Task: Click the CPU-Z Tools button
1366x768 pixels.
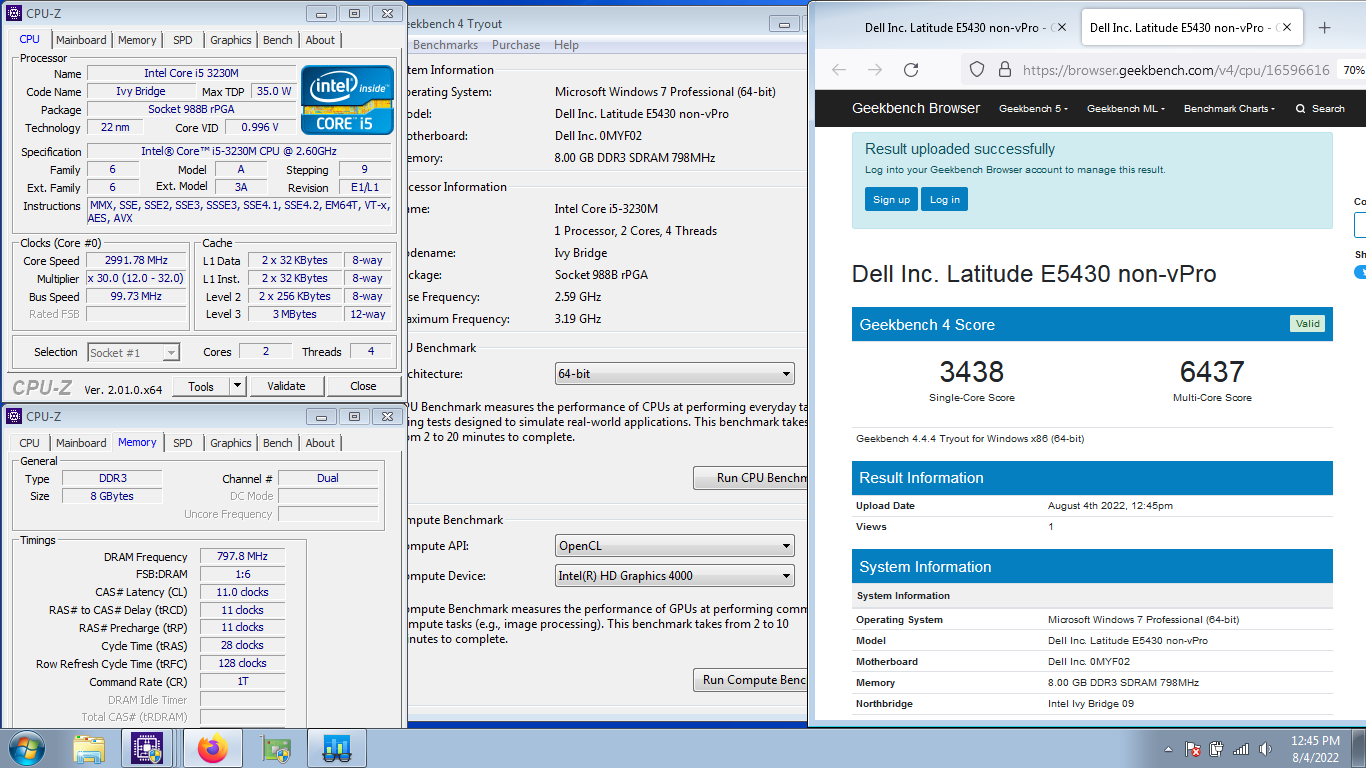Action: pos(201,386)
